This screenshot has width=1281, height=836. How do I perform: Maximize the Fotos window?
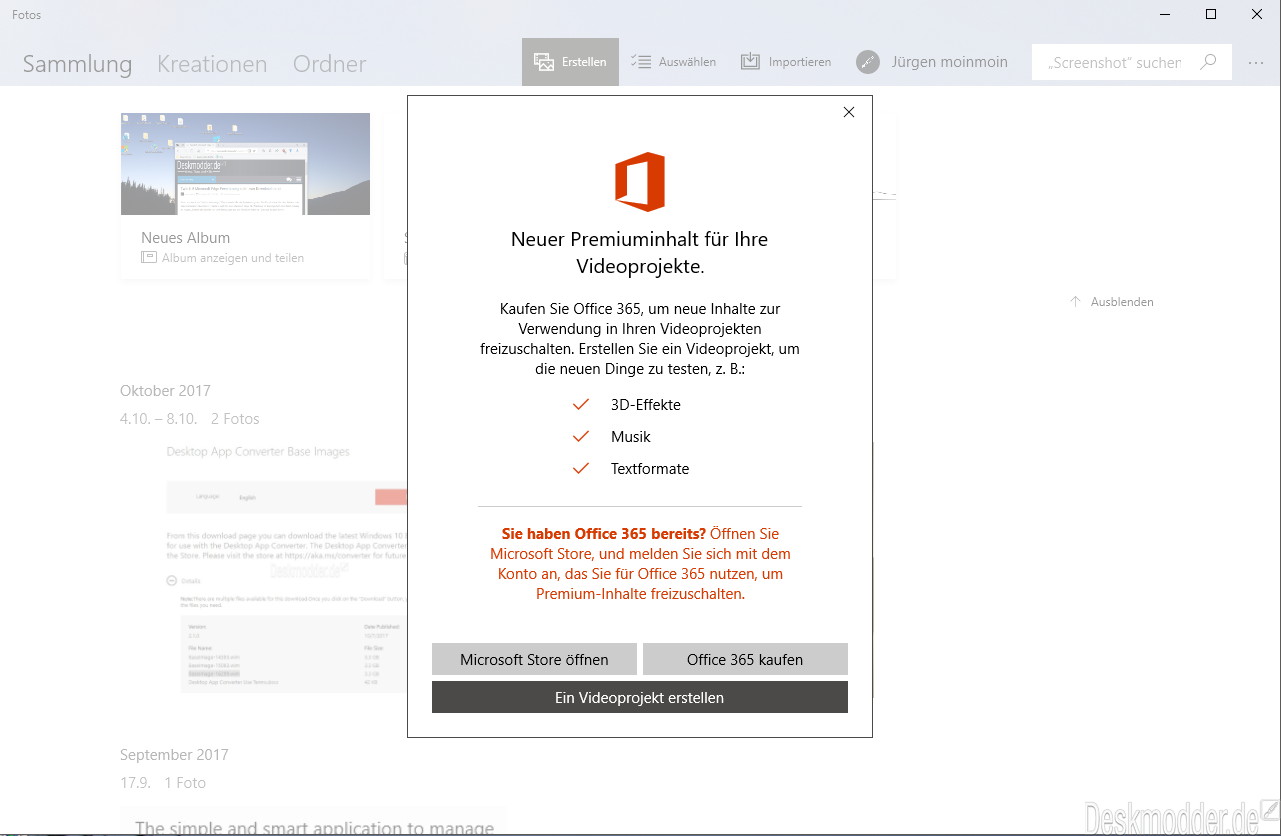pyautogui.click(x=1211, y=14)
